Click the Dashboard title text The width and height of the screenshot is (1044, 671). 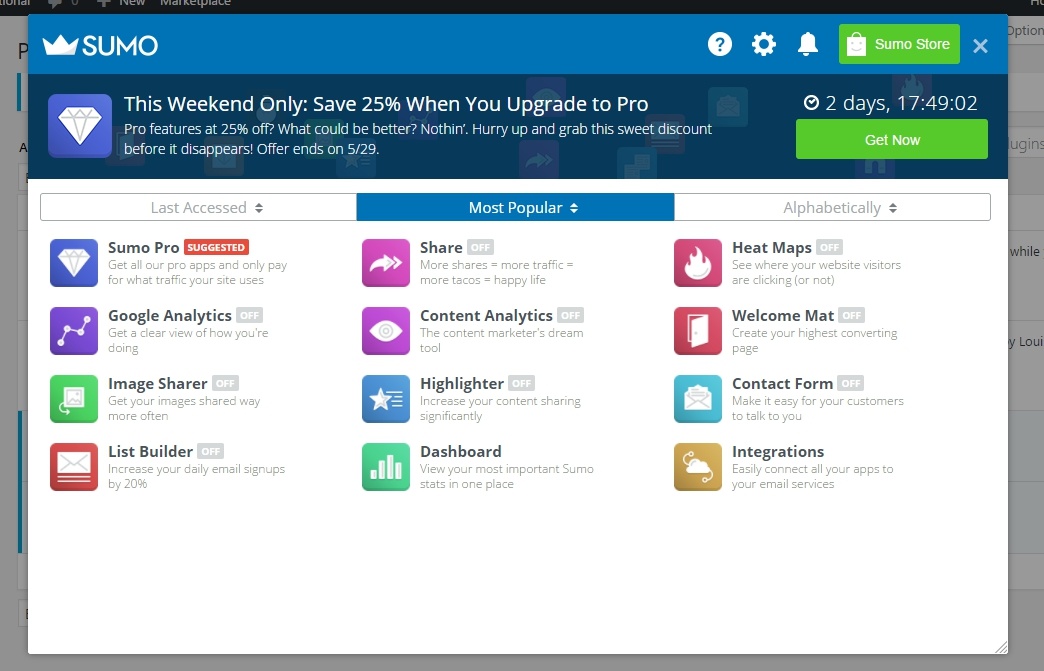461,451
